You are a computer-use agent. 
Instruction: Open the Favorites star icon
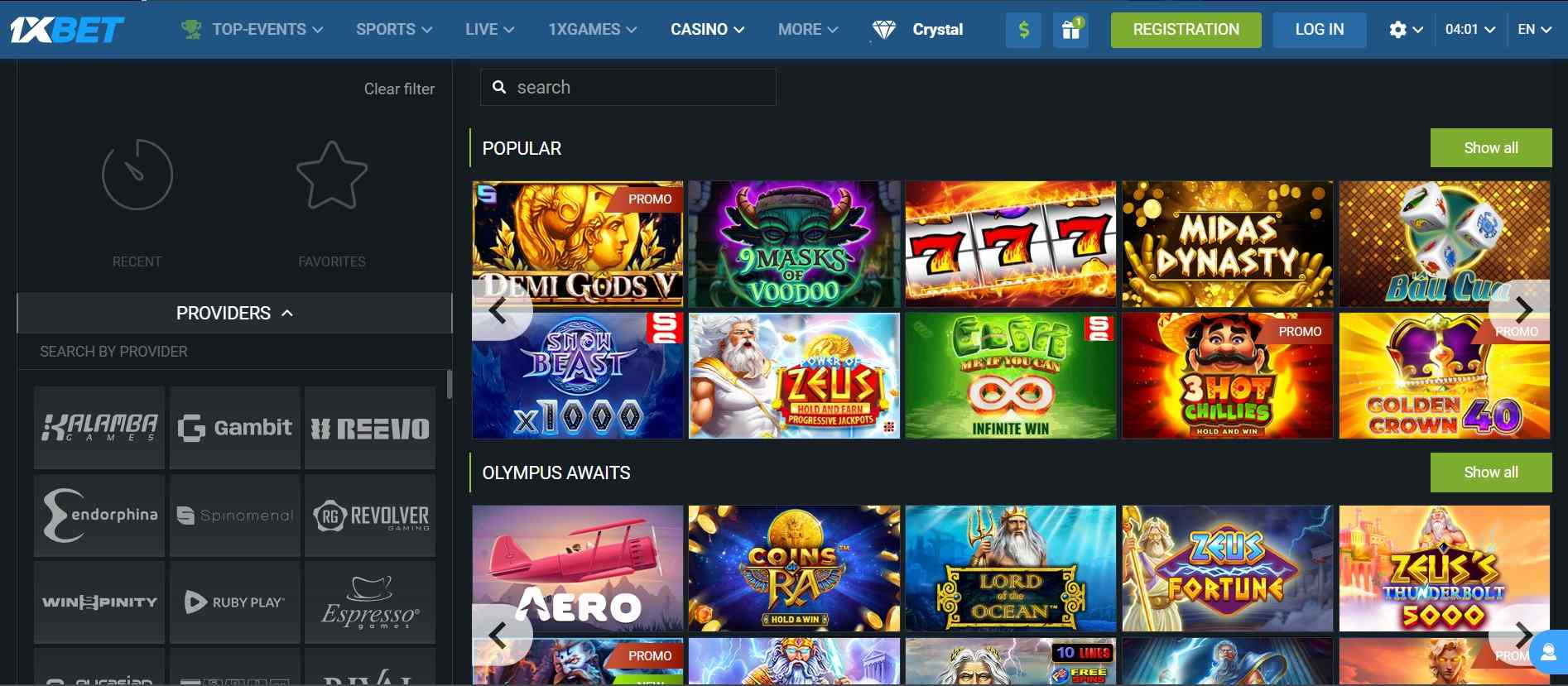(x=332, y=175)
